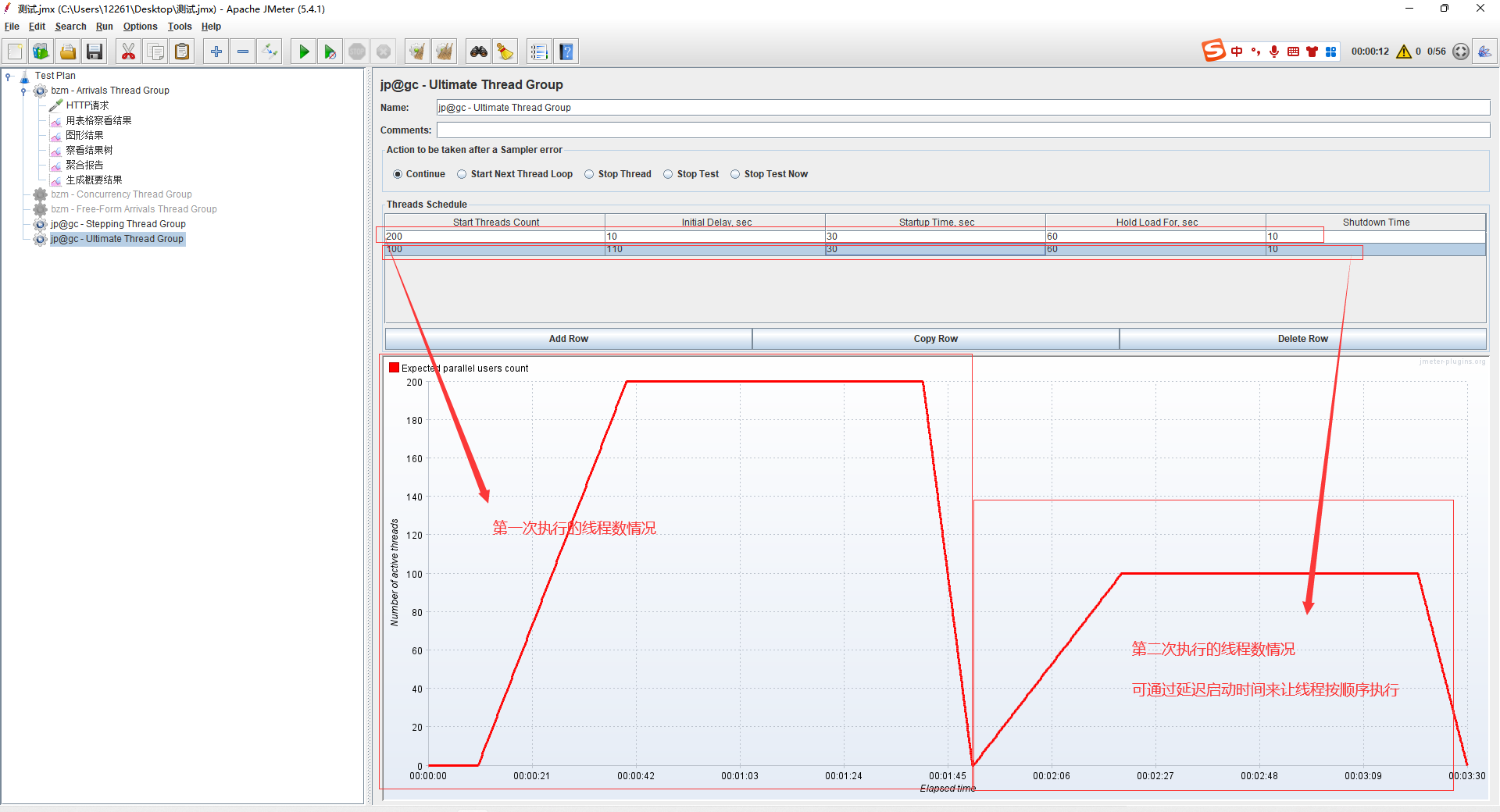Select the 察看结果树 listener node
Screen dimensions: 1500x812
tap(89, 150)
